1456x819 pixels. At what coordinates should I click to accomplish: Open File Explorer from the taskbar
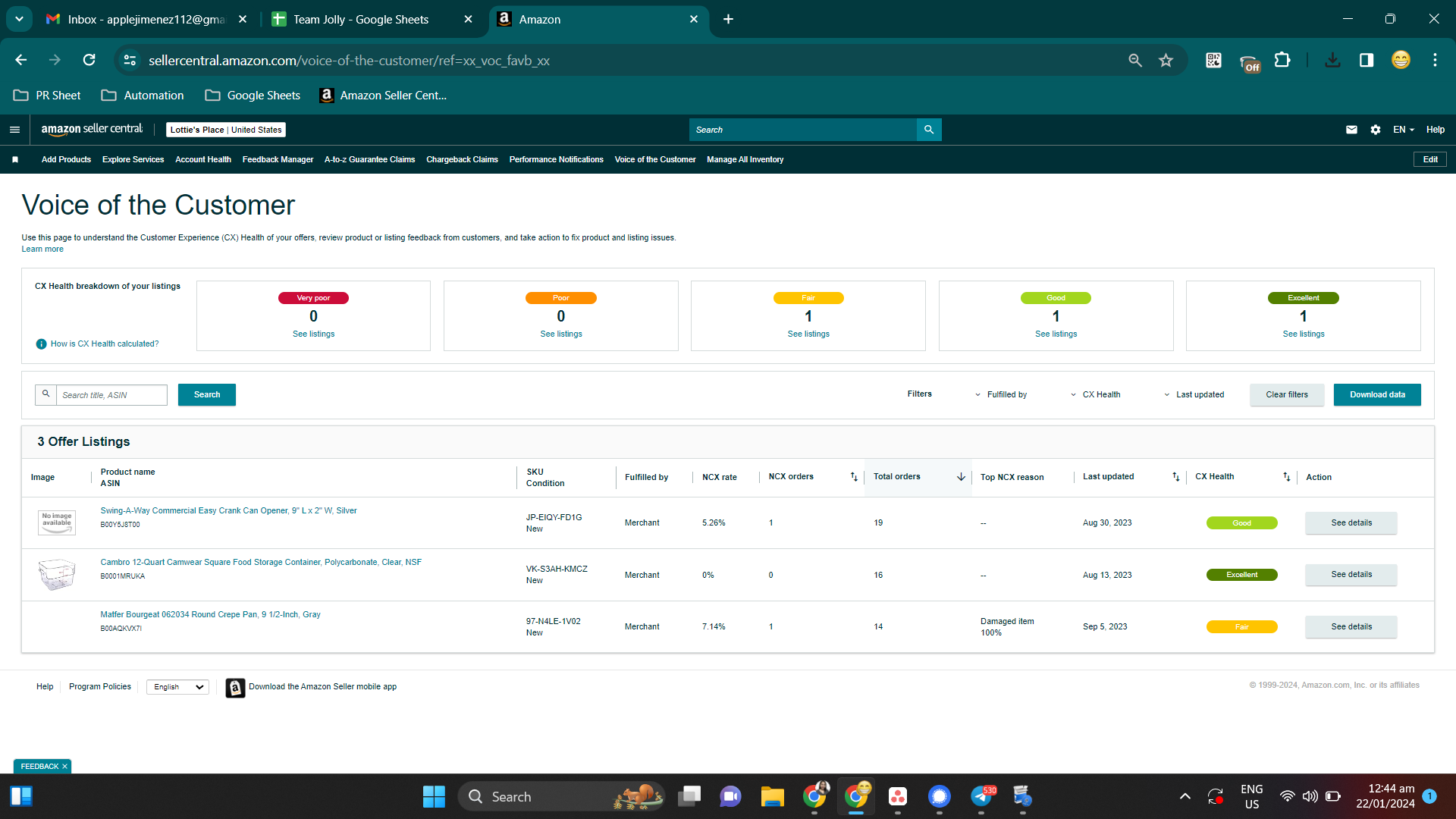[x=772, y=796]
